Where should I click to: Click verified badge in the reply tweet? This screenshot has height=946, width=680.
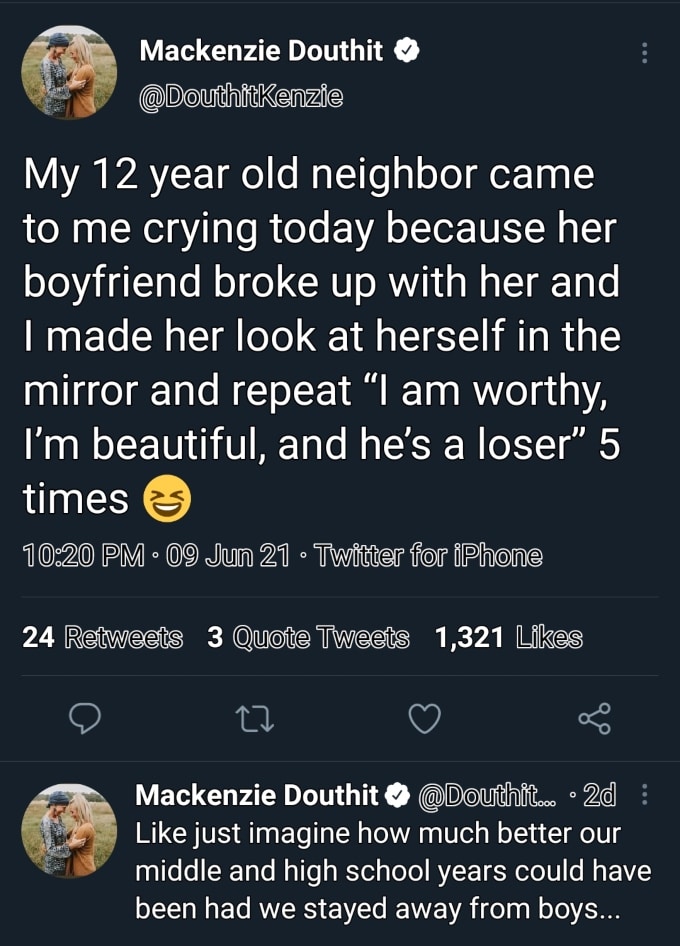tap(398, 796)
